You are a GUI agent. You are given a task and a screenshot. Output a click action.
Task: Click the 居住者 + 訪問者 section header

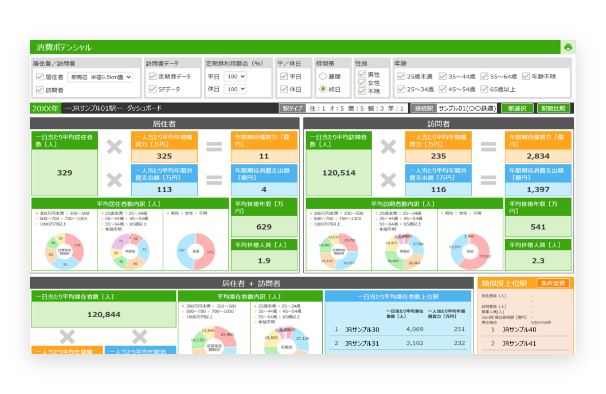pos(251,283)
